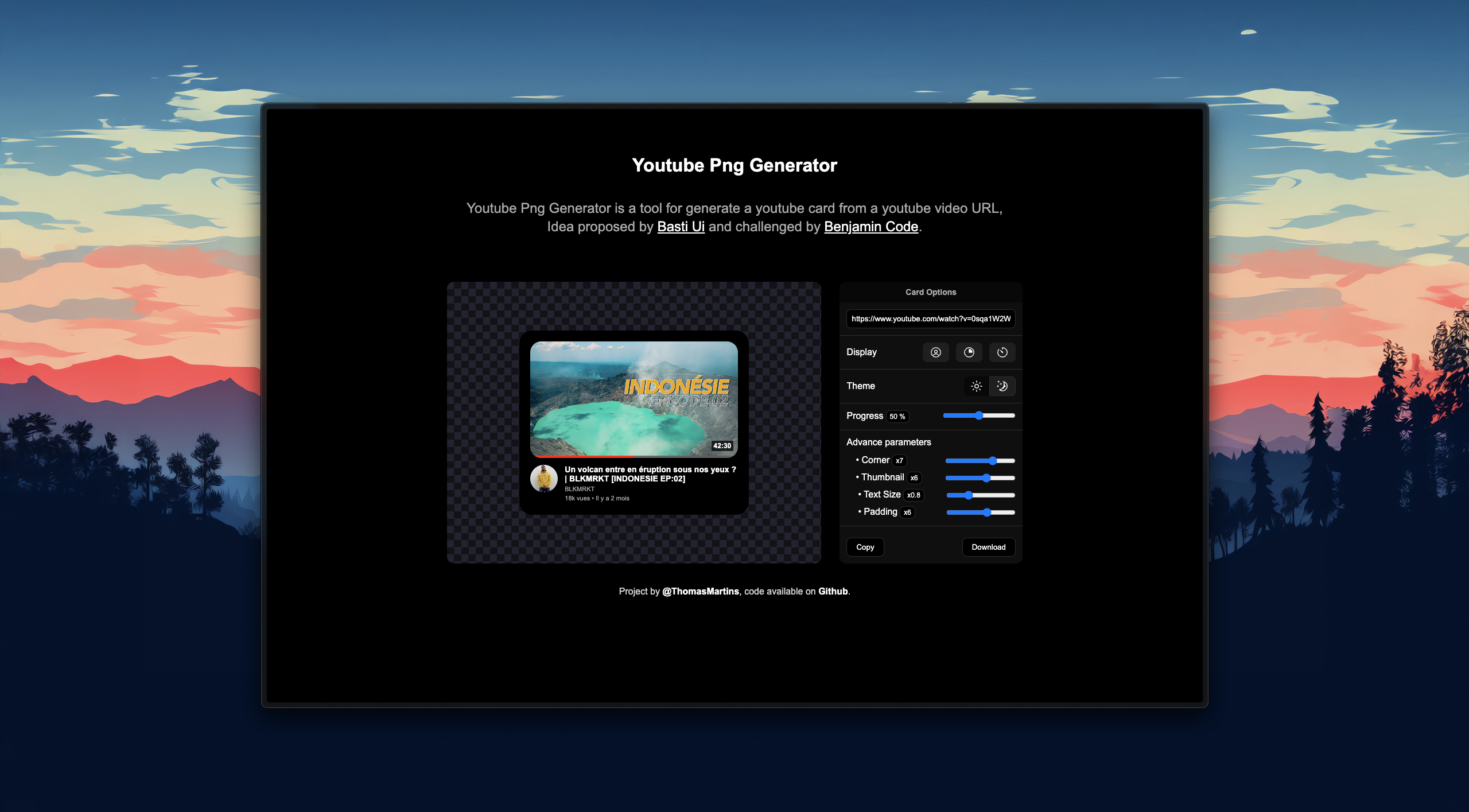Focus the YouTube URL input field

pos(930,319)
